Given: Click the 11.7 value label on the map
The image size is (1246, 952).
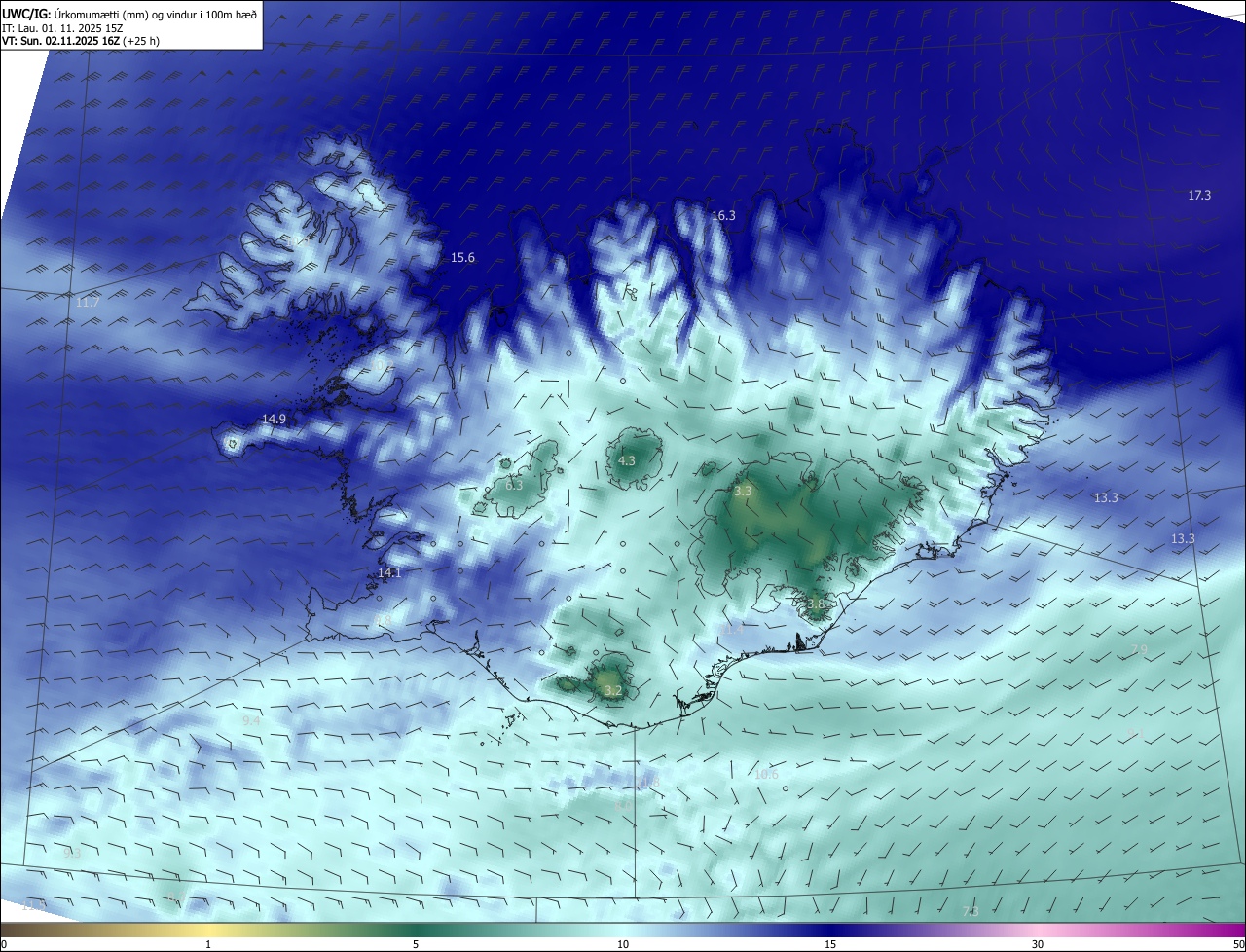Looking at the screenshot, I should click(88, 304).
